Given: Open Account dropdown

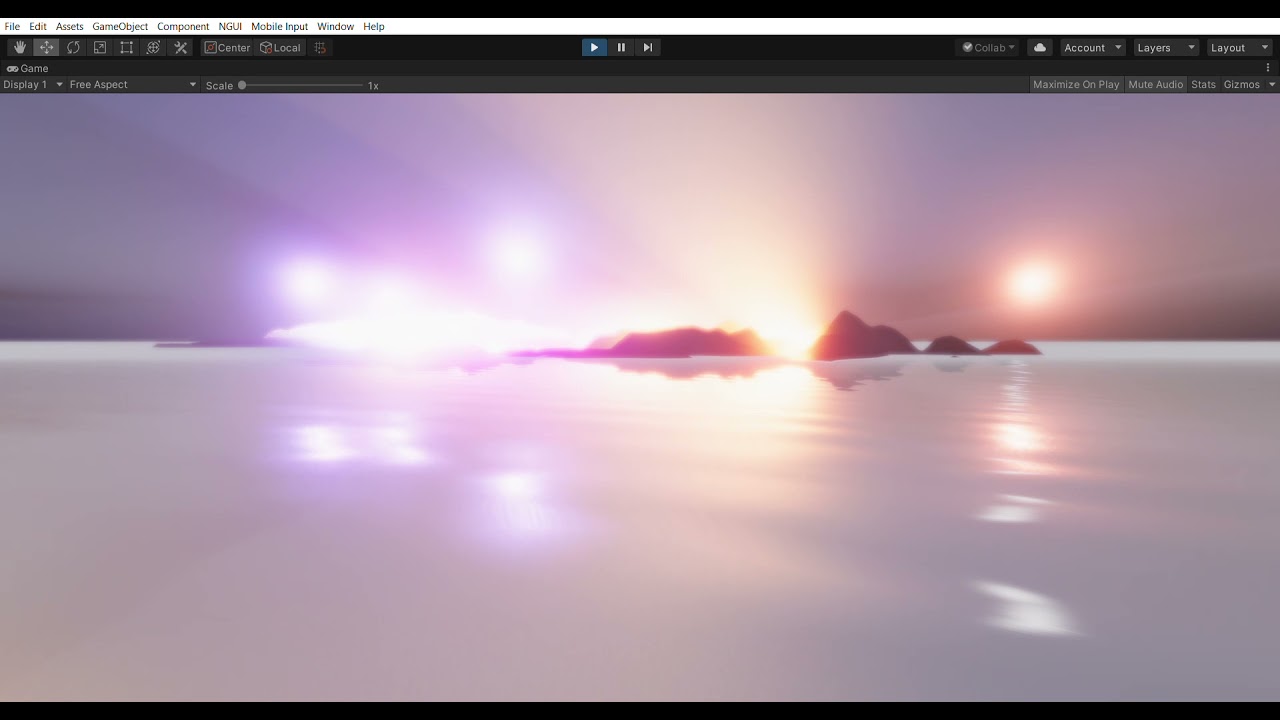Looking at the screenshot, I should [x=1093, y=48].
